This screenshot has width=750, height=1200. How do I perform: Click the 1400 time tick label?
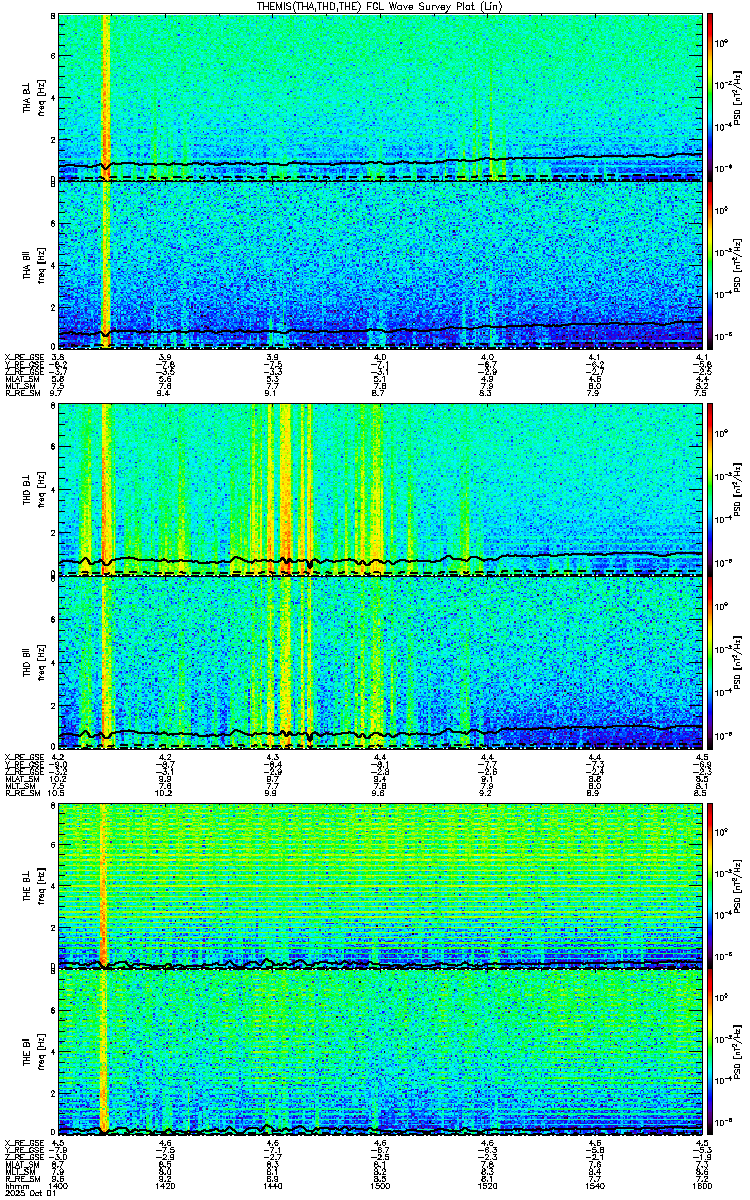tap(58, 1186)
